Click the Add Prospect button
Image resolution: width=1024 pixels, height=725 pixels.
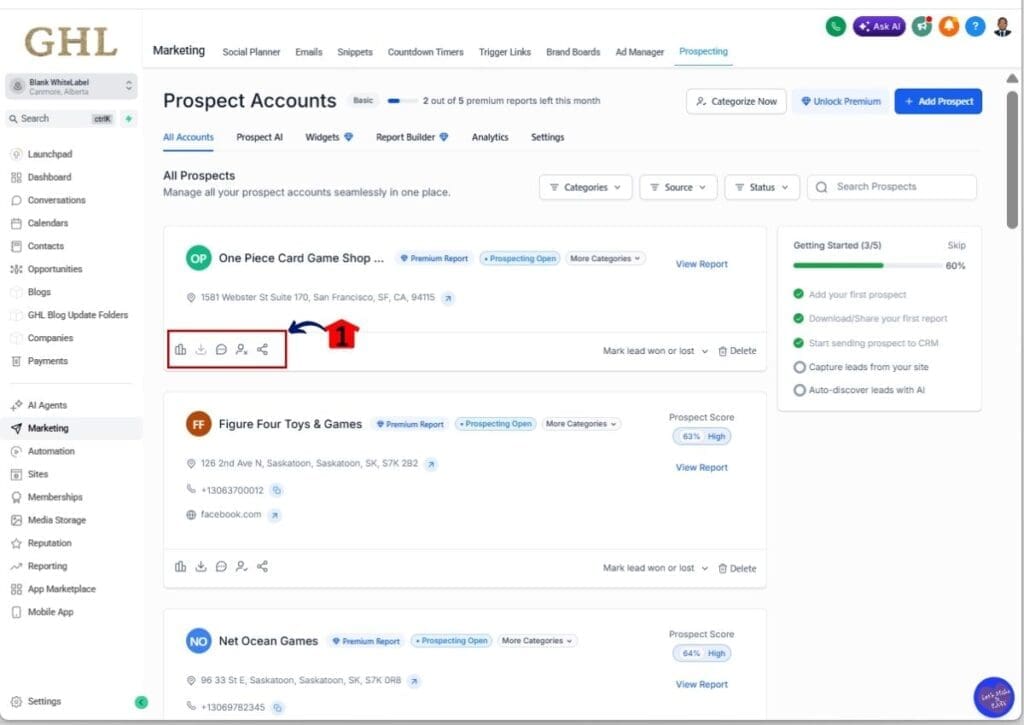click(x=938, y=101)
